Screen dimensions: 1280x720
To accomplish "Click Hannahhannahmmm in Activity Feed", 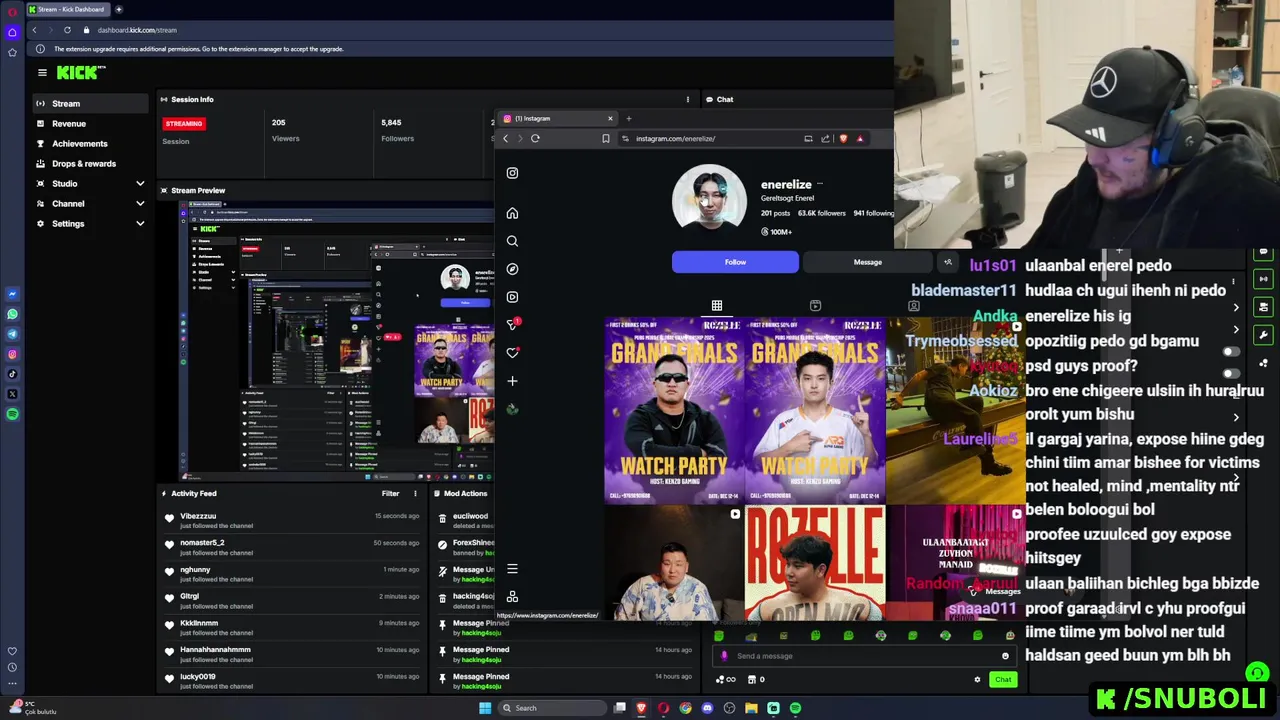I will click(215, 649).
